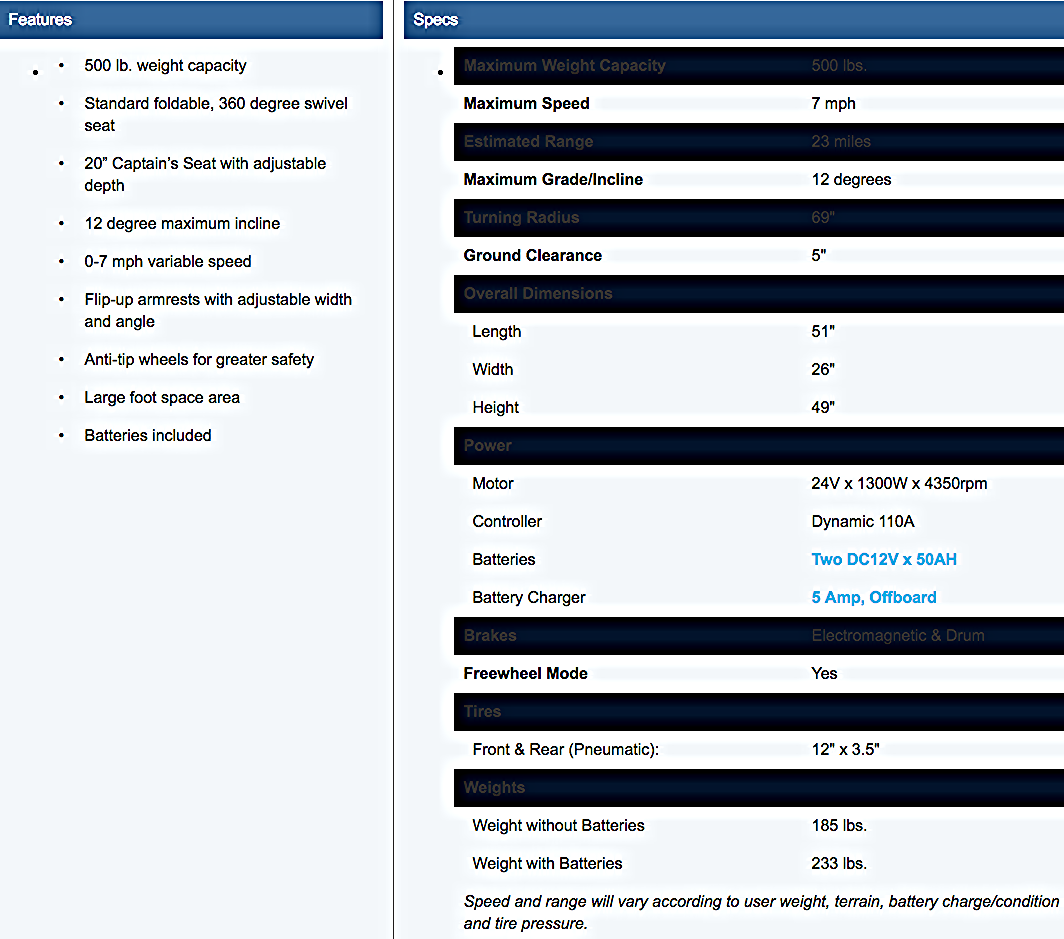Select the Maximum Weight Capacity row
This screenshot has width=1064, height=939.
(x=758, y=66)
